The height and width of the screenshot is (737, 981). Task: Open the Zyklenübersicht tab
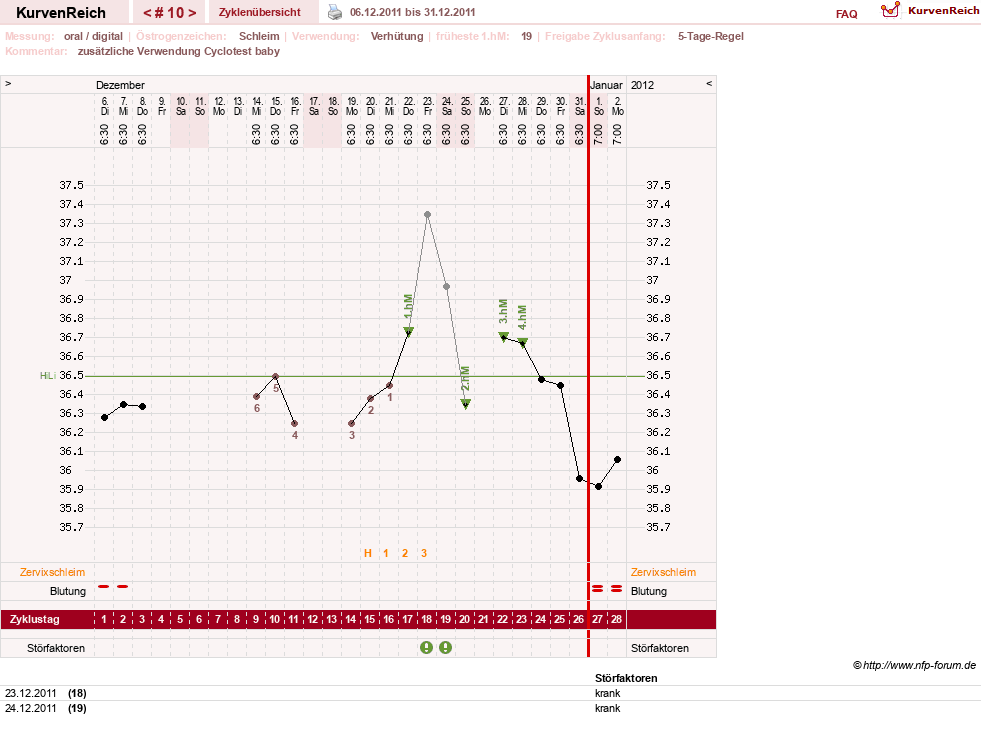[260, 12]
